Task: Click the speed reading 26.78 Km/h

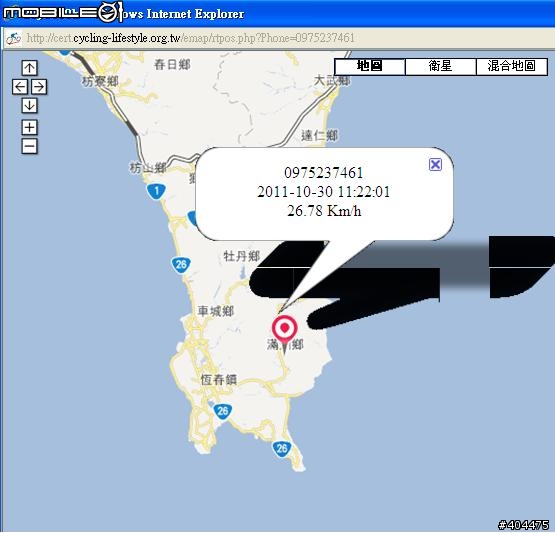Action: pos(324,211)
